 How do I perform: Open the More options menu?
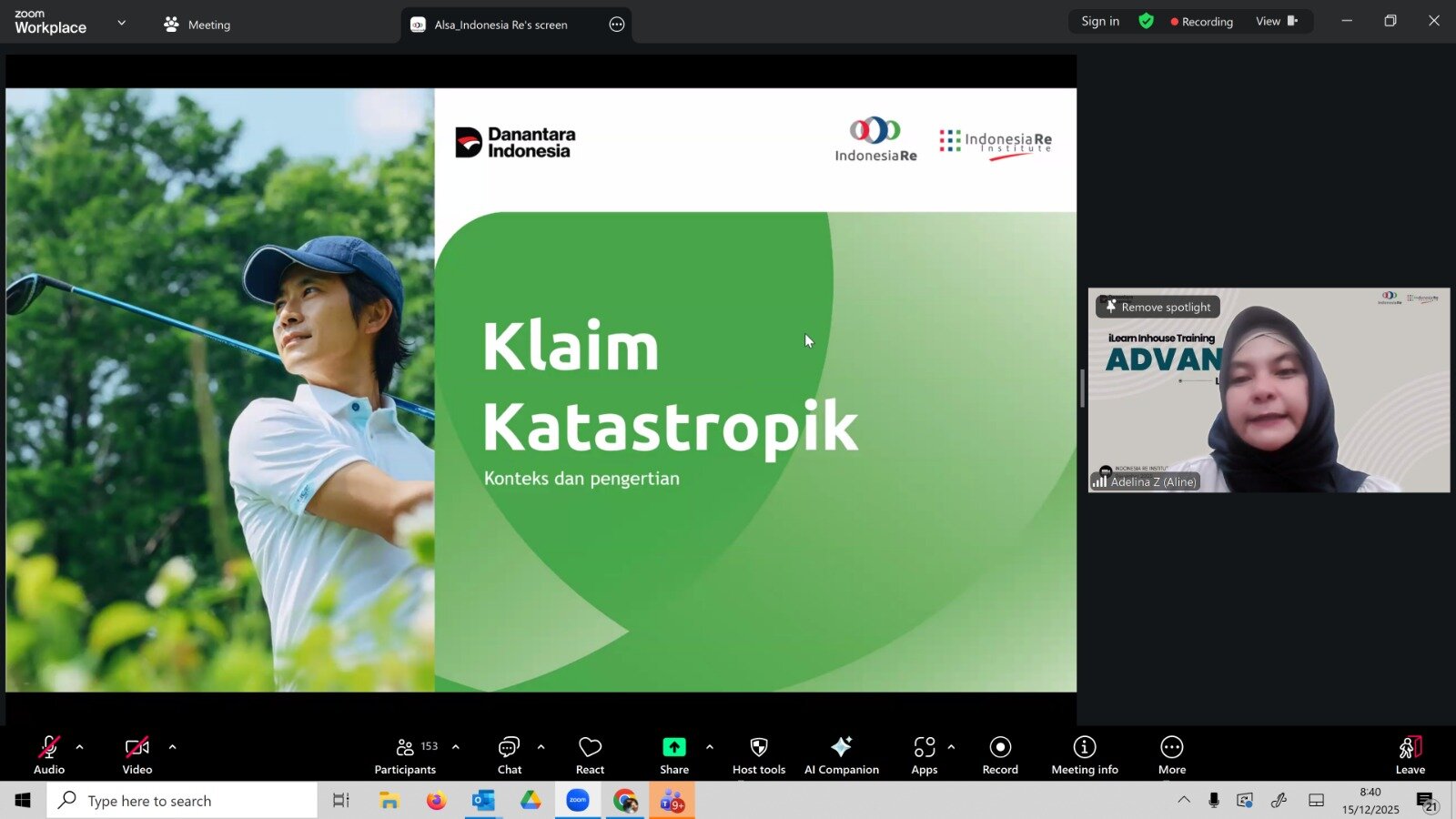1171,755
